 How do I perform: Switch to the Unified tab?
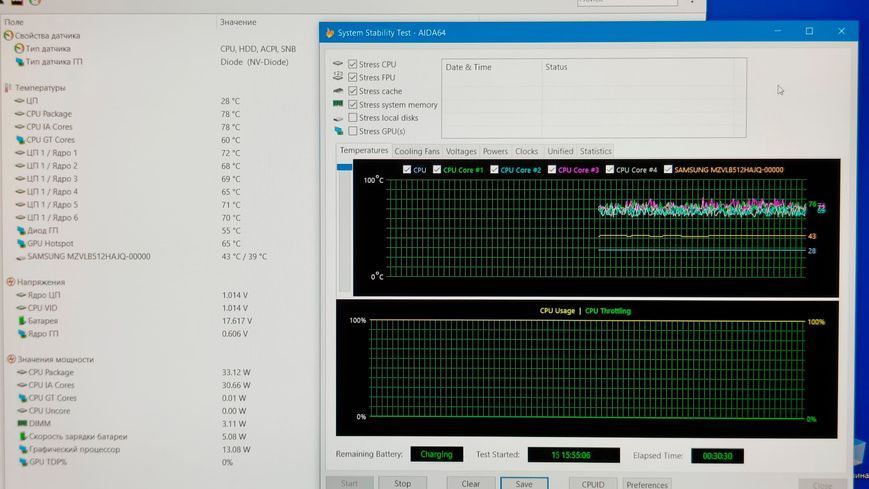(560, 151)
